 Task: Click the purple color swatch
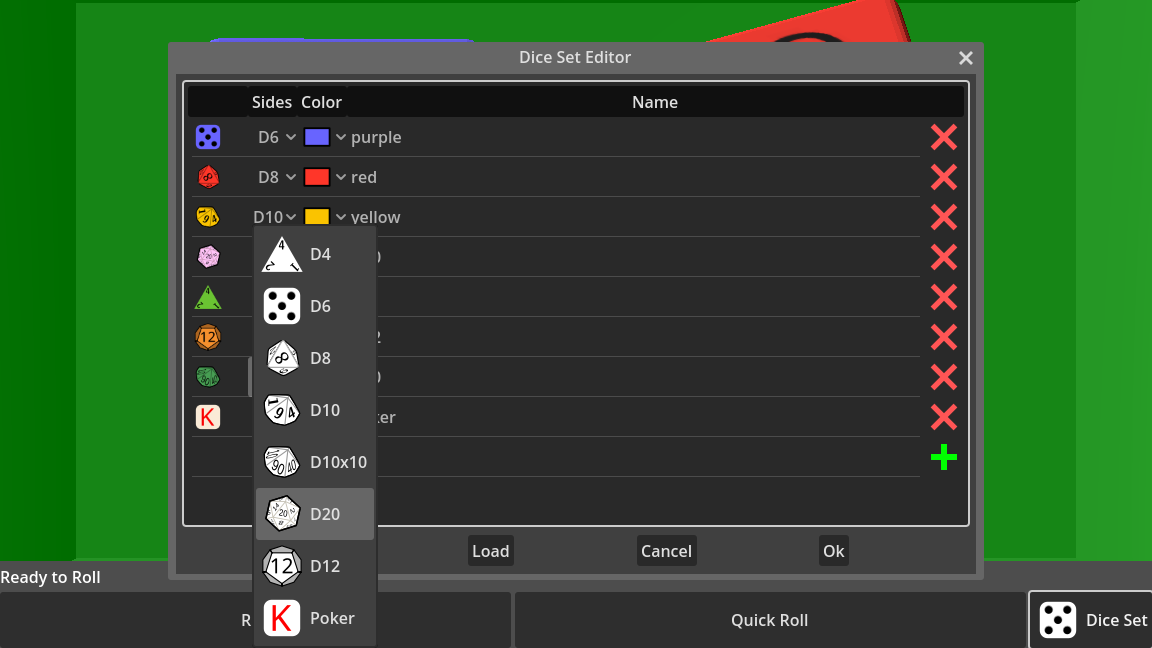coord(317,137)
